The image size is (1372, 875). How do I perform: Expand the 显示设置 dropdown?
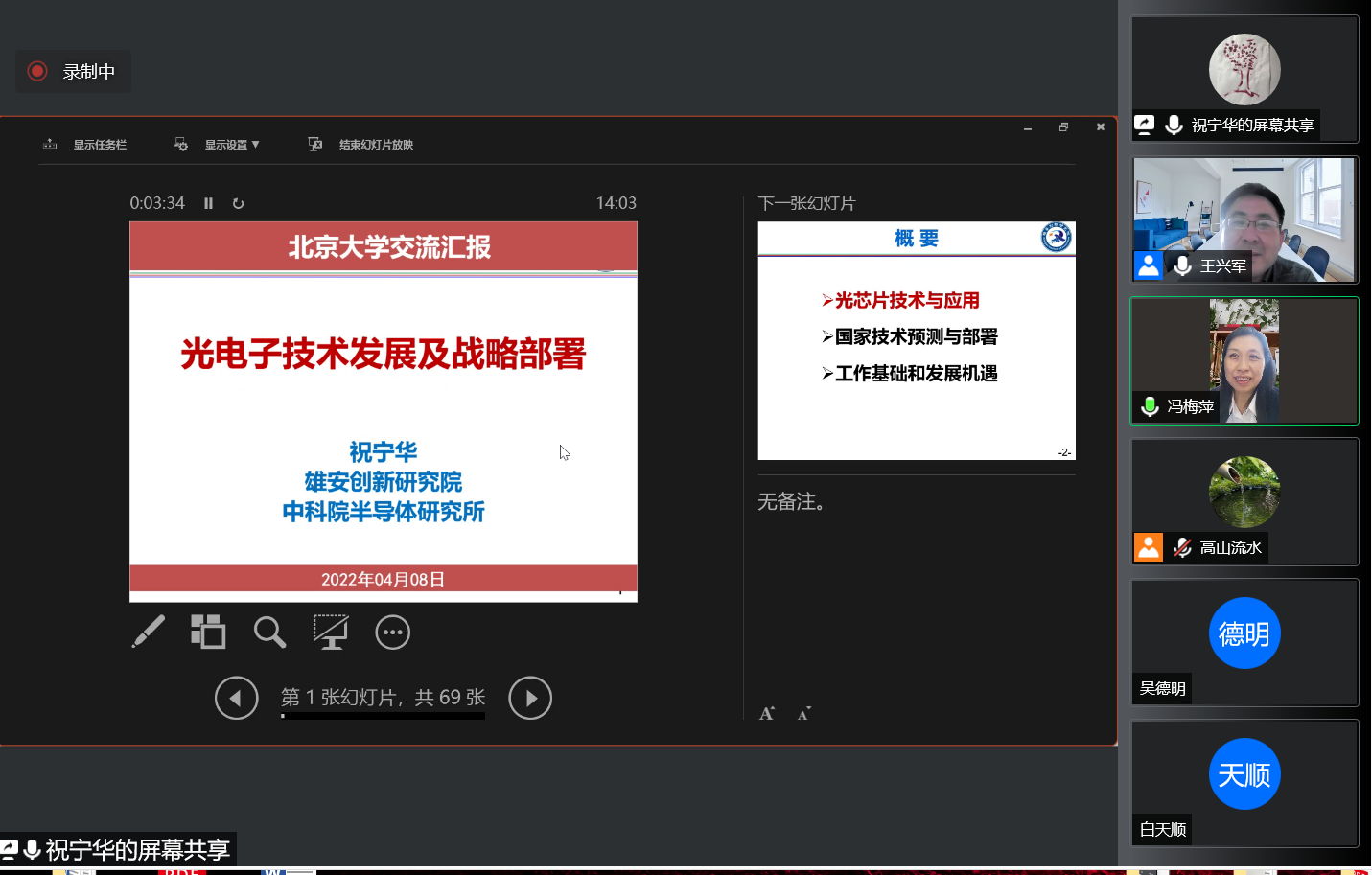(x=219, y=145)
